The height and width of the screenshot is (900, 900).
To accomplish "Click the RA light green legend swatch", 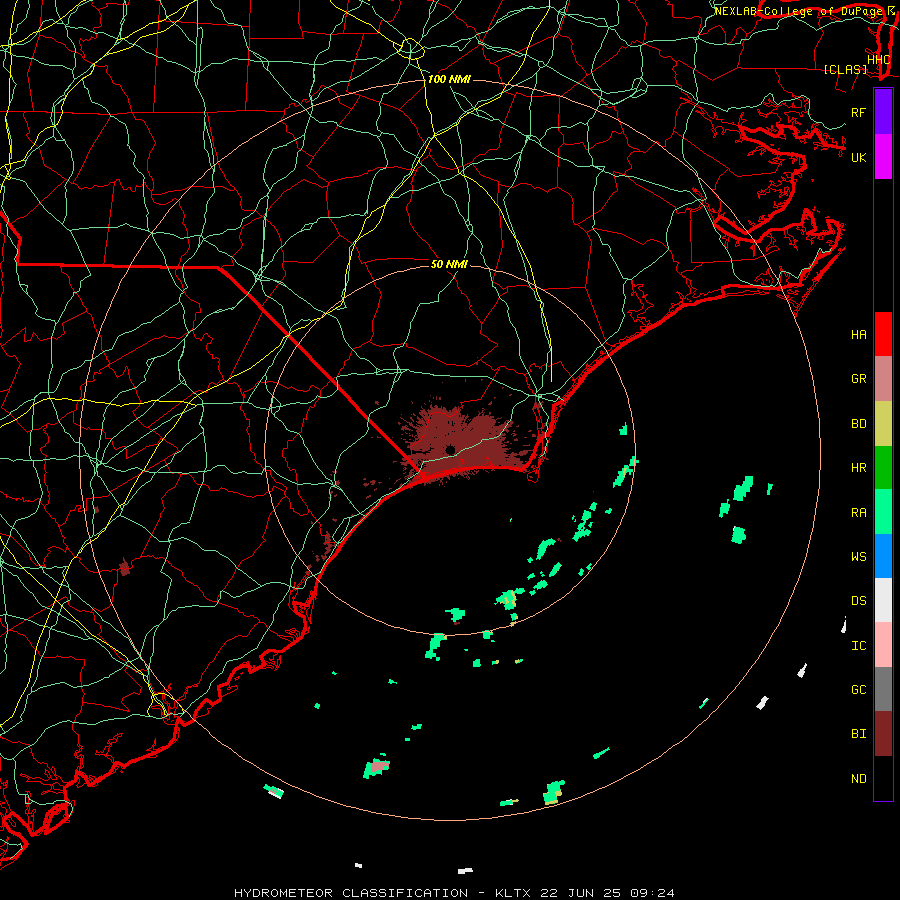I will point(883,512).
